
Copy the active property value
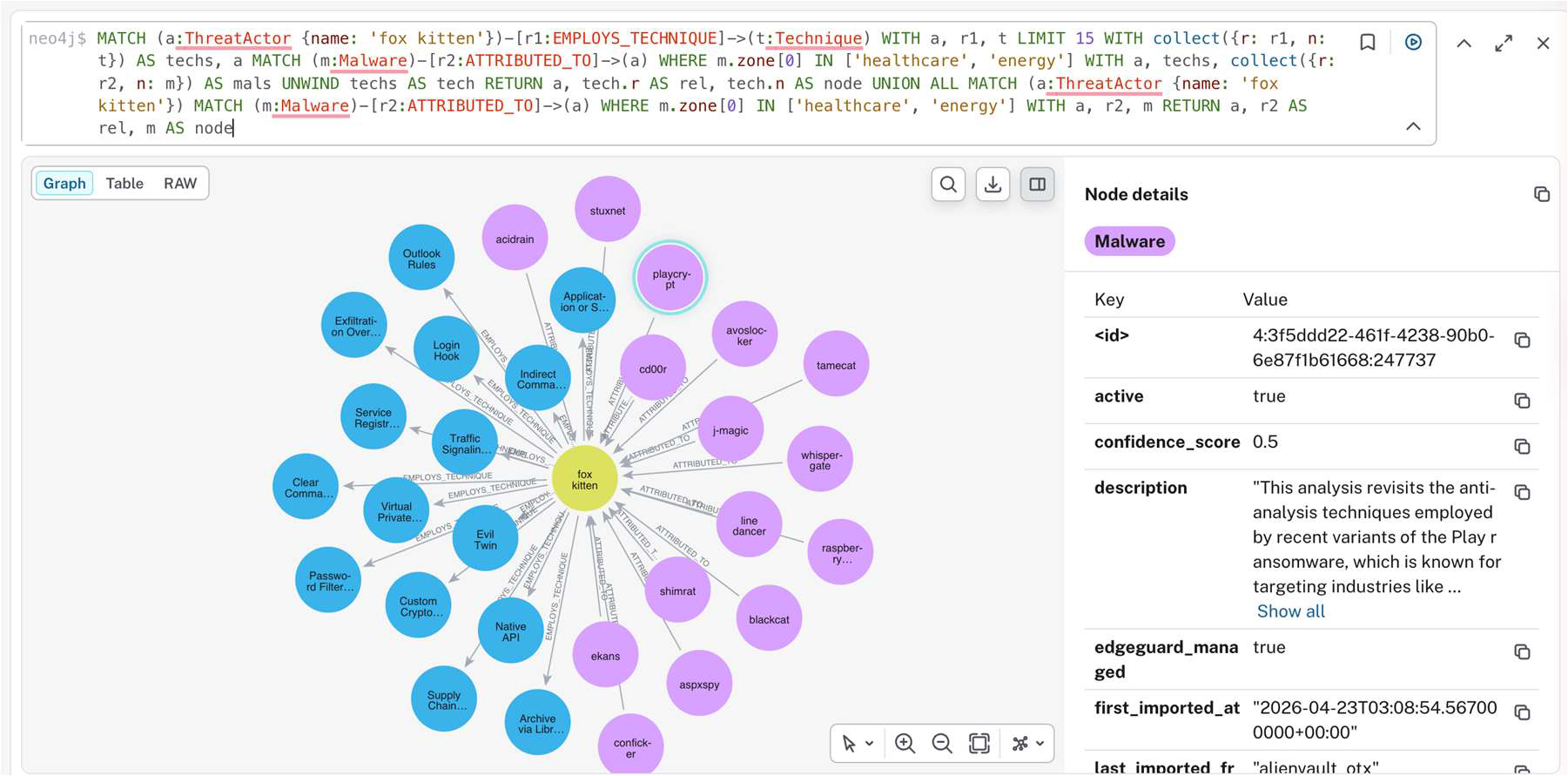pyautogui.click(x=1522, y=401)
